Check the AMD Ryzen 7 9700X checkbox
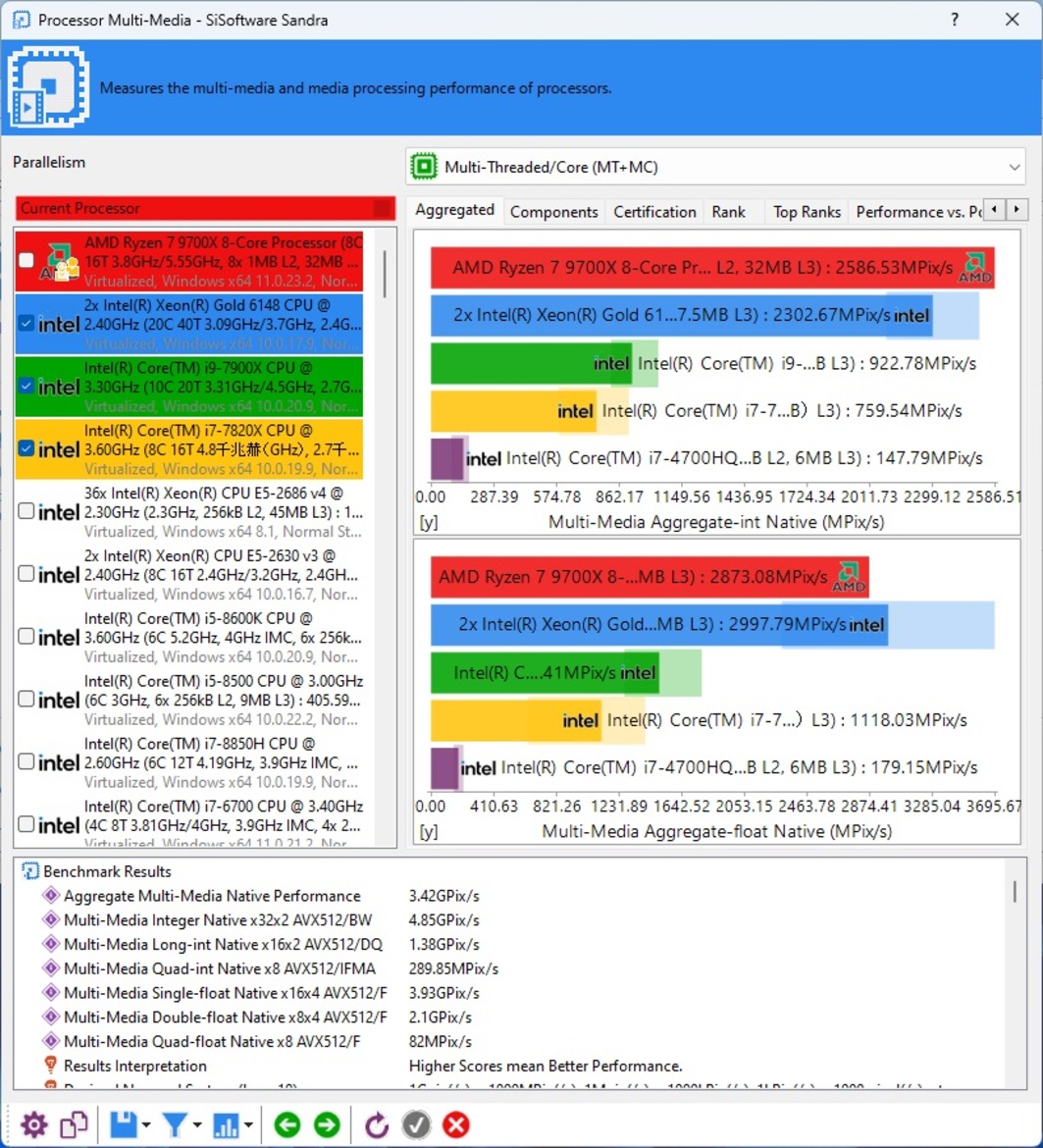This screenshot has height=1148, width=1043. pyautogui.click(x=26, y=260)
